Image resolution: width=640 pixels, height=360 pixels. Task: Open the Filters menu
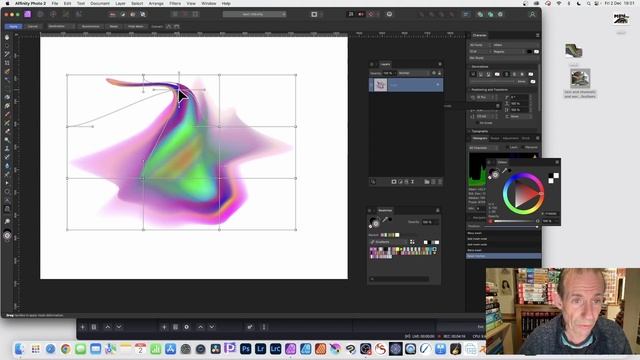tap(175, 3)
